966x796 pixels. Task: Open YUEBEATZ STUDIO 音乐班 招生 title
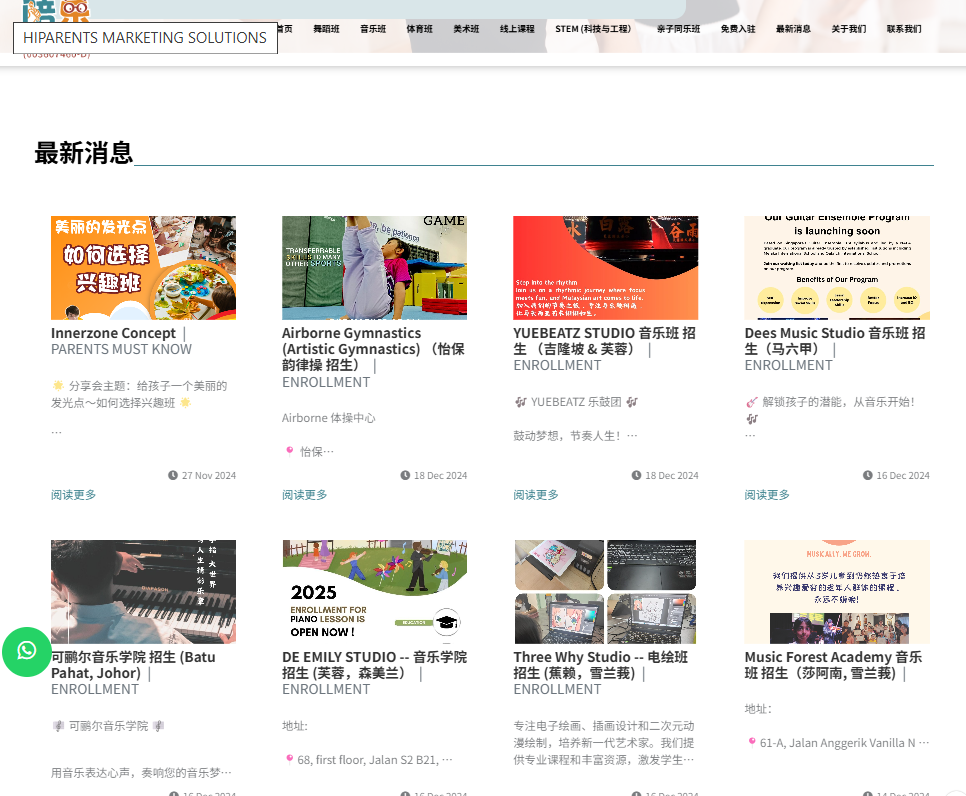pyautogui.click(x=604, y=341)
